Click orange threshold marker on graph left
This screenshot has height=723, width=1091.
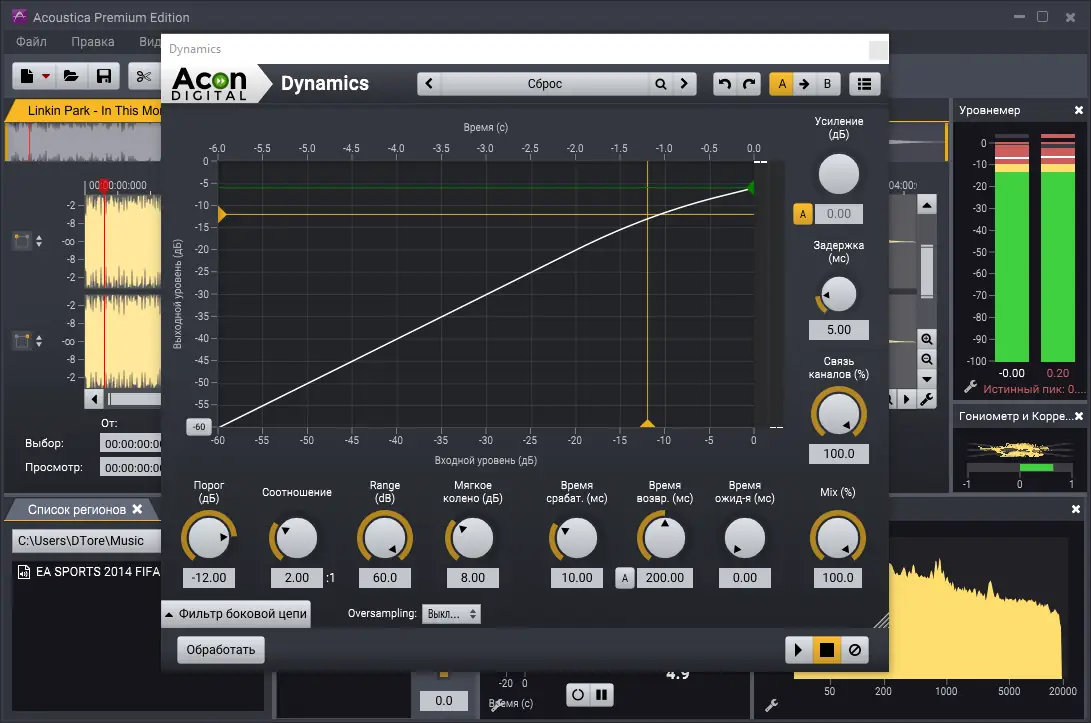point(222,214)
